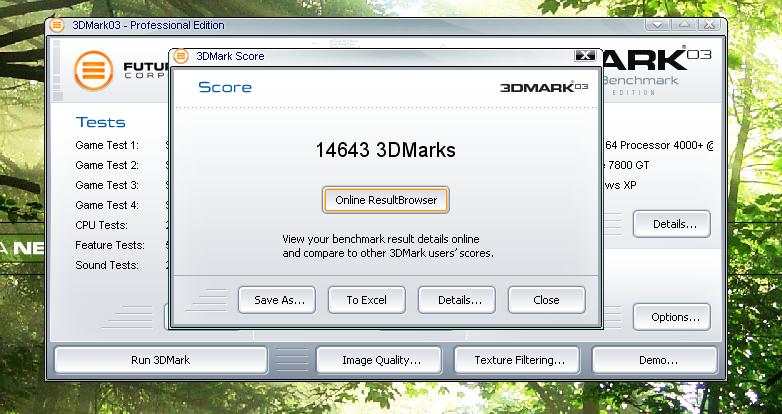Image resolution: width=782 pixels, height=414 pixels.
Task: Open Details… in the 3DMark Score dialog
Action: pos(457,300)
